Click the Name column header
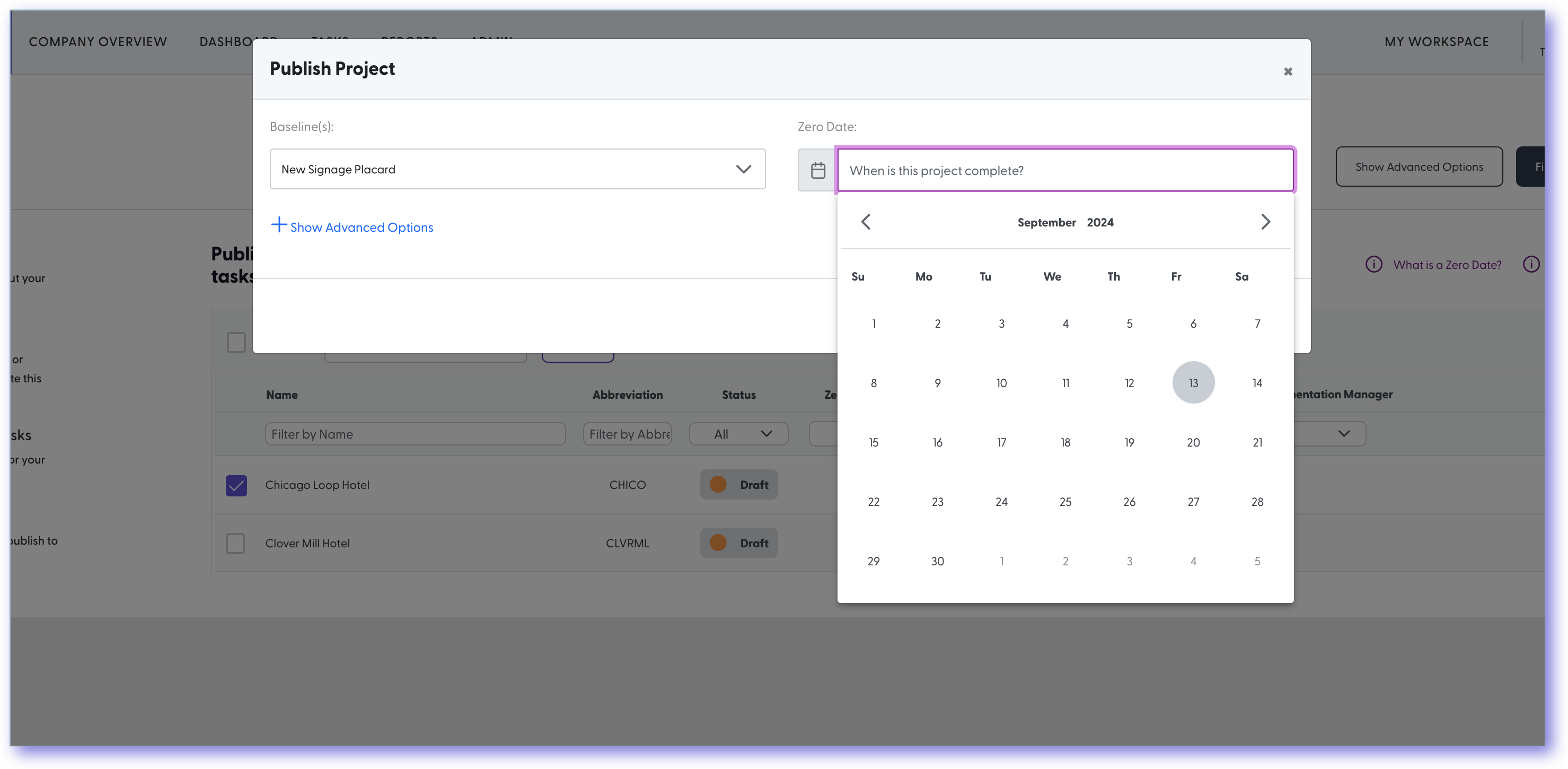The width and height of the screenshot is (1568, 769). 282,395
